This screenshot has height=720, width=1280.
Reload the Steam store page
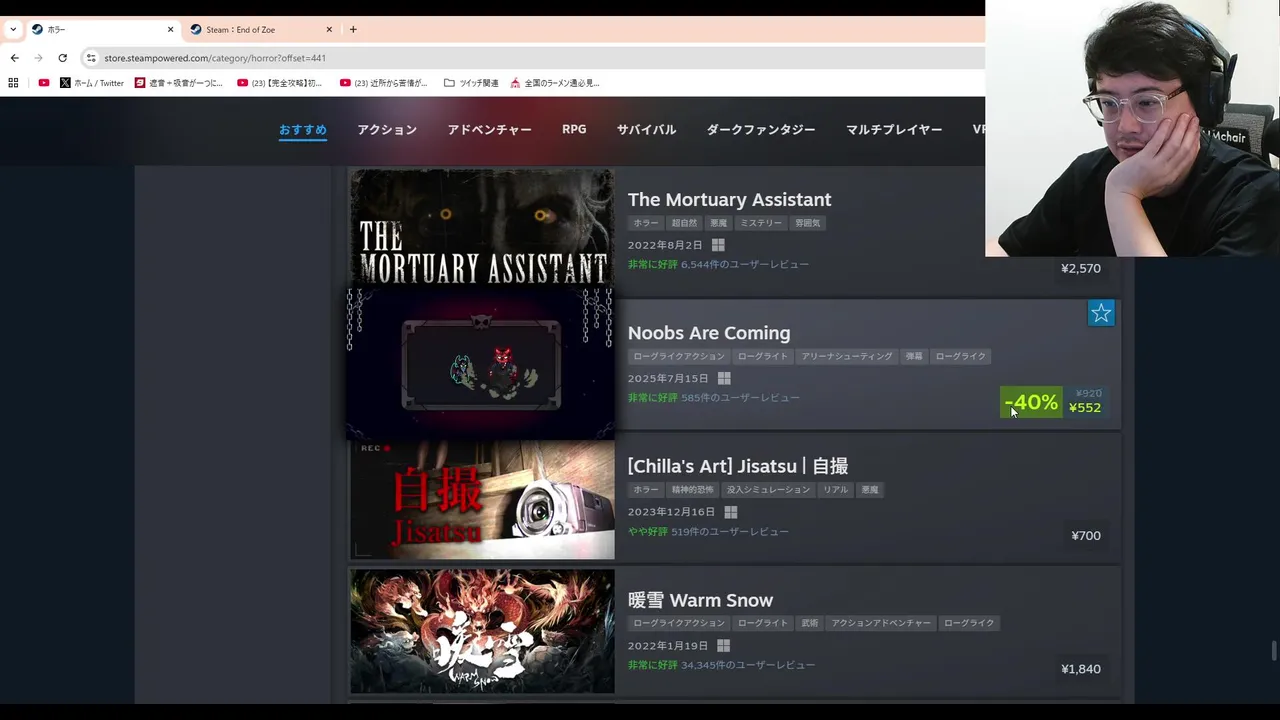[x=62, y=58]
